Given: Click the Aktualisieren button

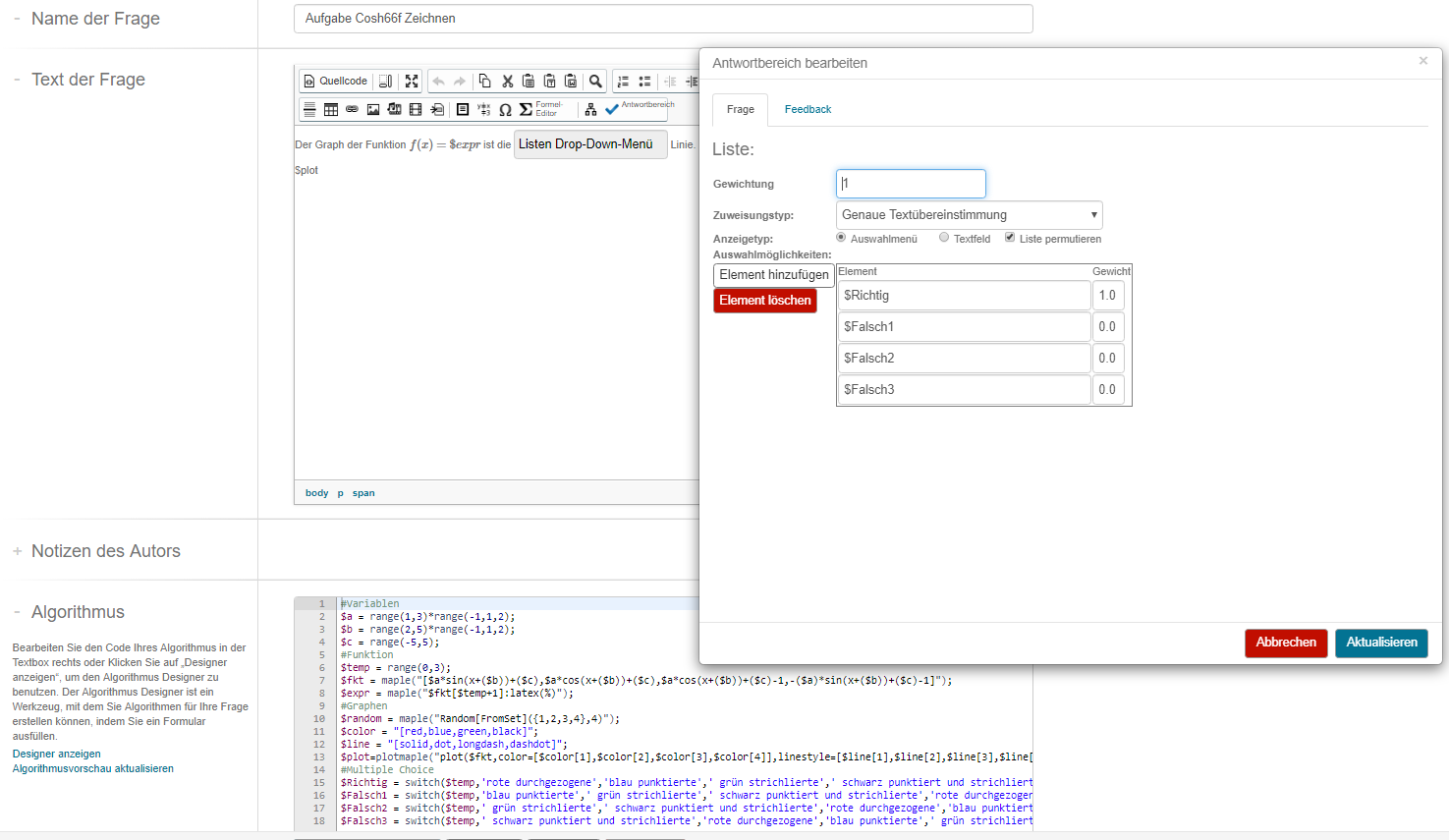Looking at the screenshot, I should click(x=1380, y=643).
